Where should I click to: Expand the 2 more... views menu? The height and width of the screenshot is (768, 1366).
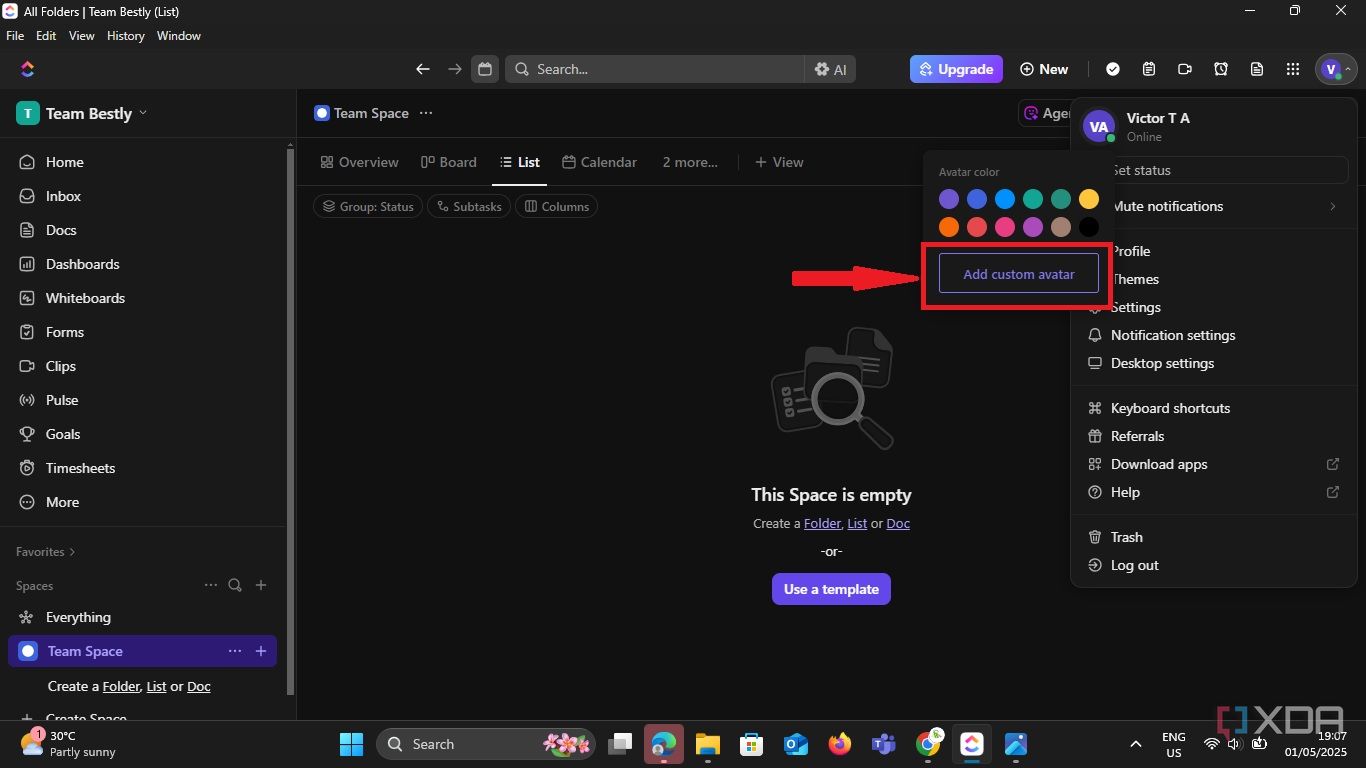tap(690, 162)
